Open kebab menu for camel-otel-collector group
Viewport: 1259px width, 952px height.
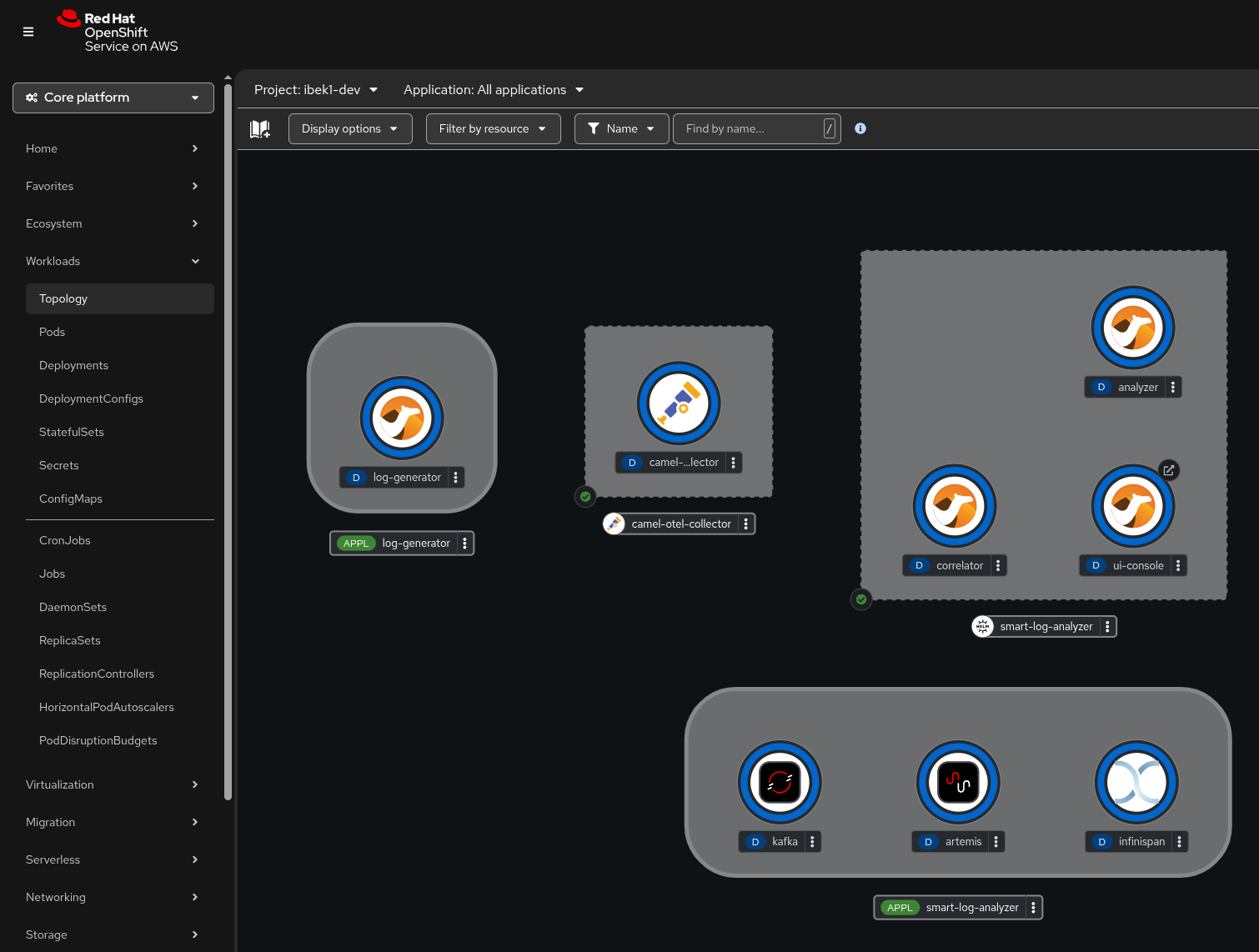(x=745, y=524)
